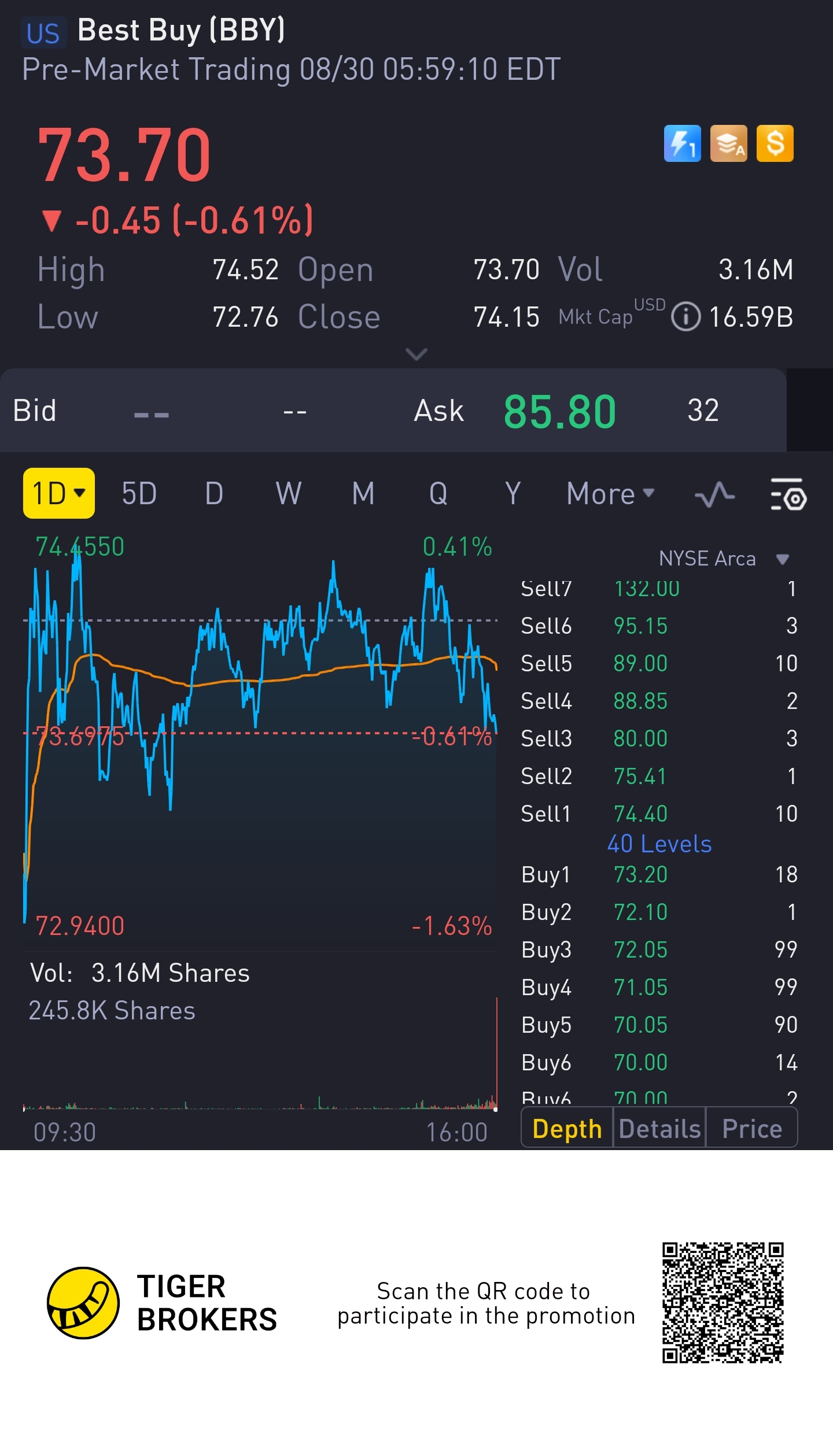
Task: Select Buy4 row at 71.05
Action: pyautogui.click(x=659, y=988)
